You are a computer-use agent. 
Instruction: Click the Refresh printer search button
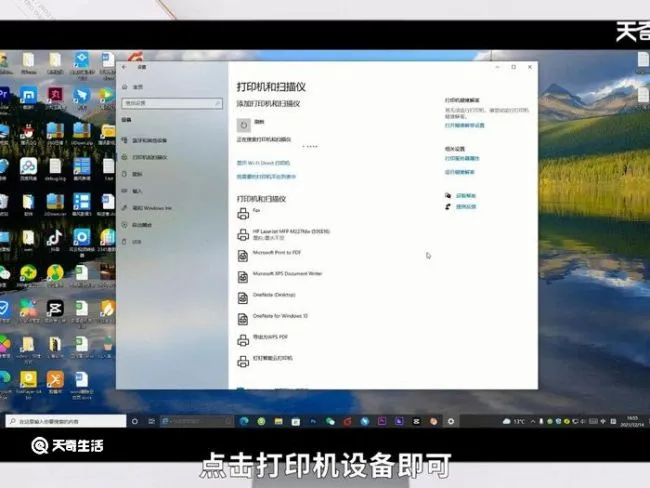click(x=244, y=125)
